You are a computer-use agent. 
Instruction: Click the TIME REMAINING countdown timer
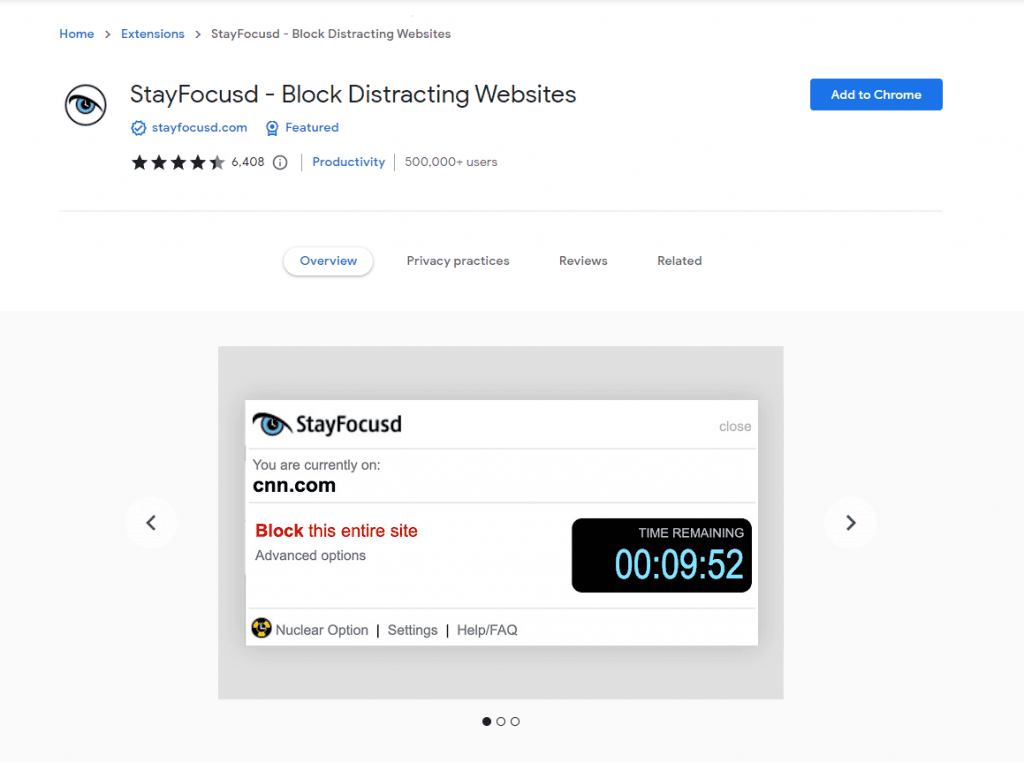click(662, 555)
